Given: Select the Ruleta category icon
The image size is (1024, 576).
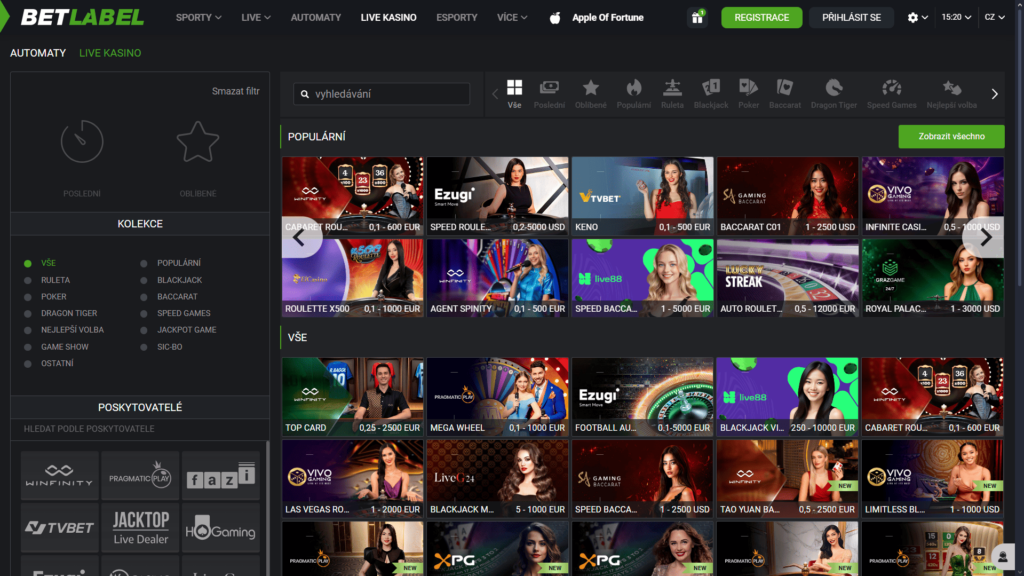Looking at the screenshot, I should pyautogui.click(x=672, y=93).
